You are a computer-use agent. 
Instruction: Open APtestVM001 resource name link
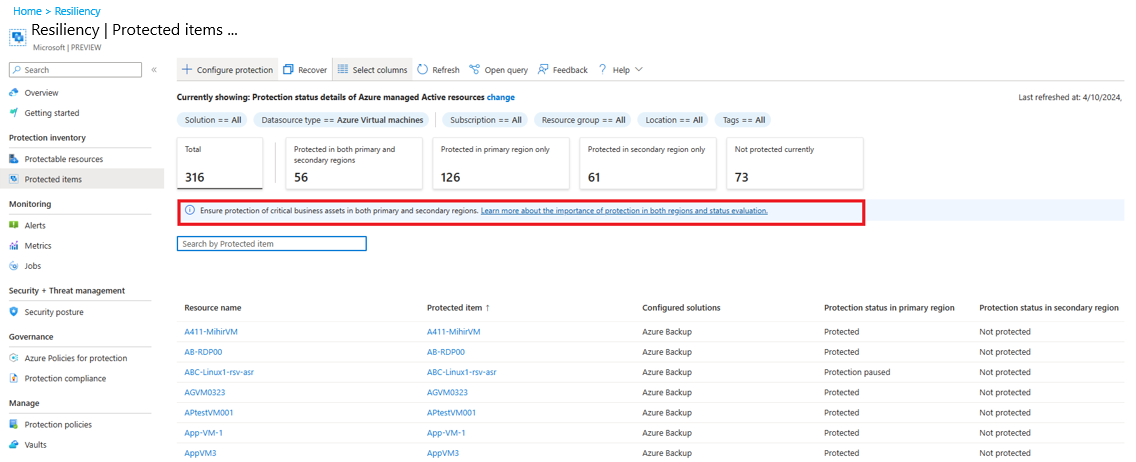(x=209, y=413)
